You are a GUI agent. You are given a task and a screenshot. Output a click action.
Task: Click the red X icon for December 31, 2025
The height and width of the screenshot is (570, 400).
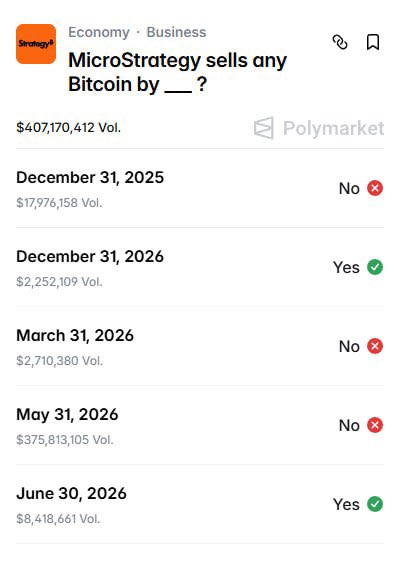[x=375, y=188]
